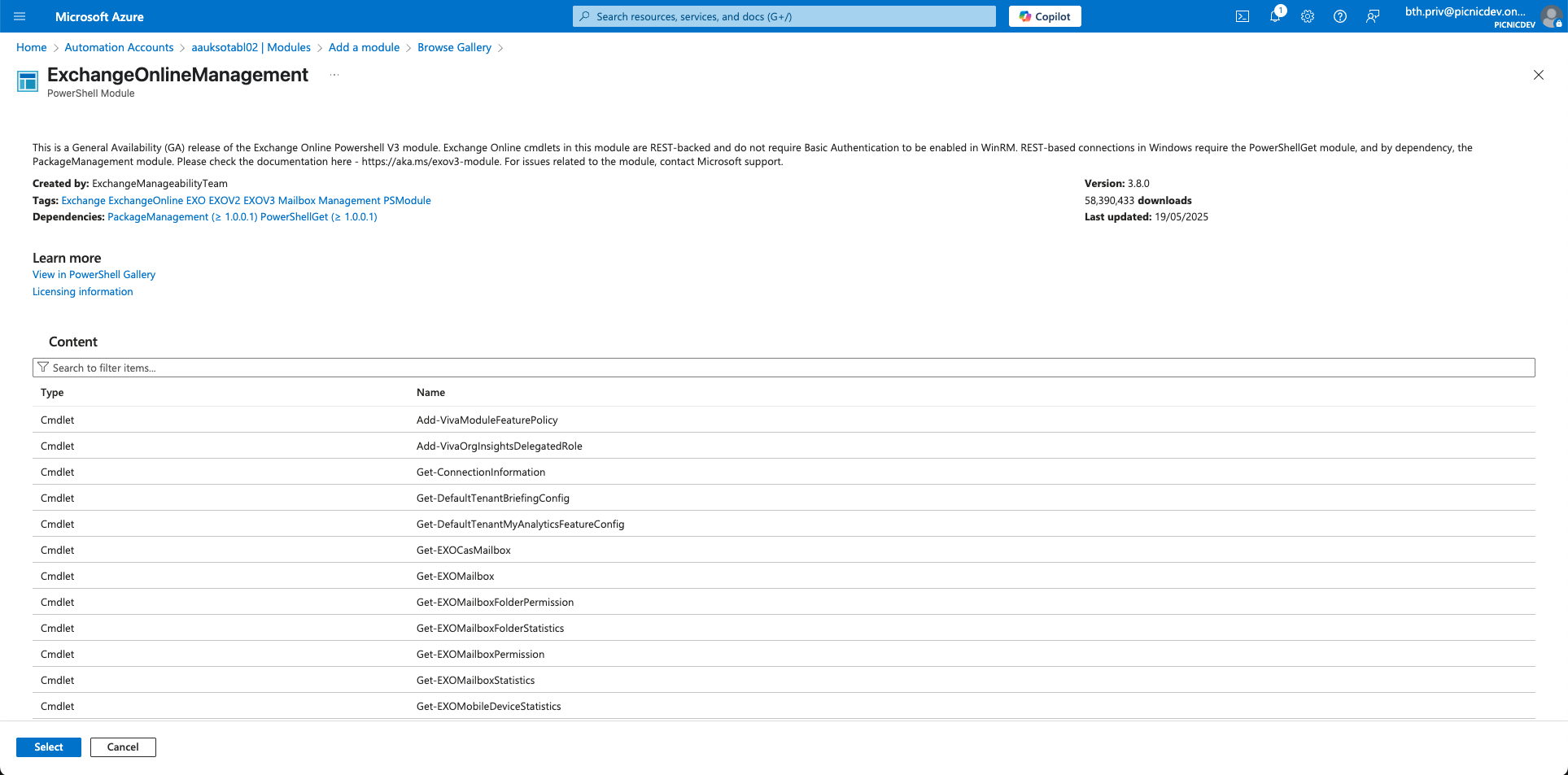This screenshot has width=1568, height=775.
Task: Open Cloud Shell from the top bar
Action: 1243,16
